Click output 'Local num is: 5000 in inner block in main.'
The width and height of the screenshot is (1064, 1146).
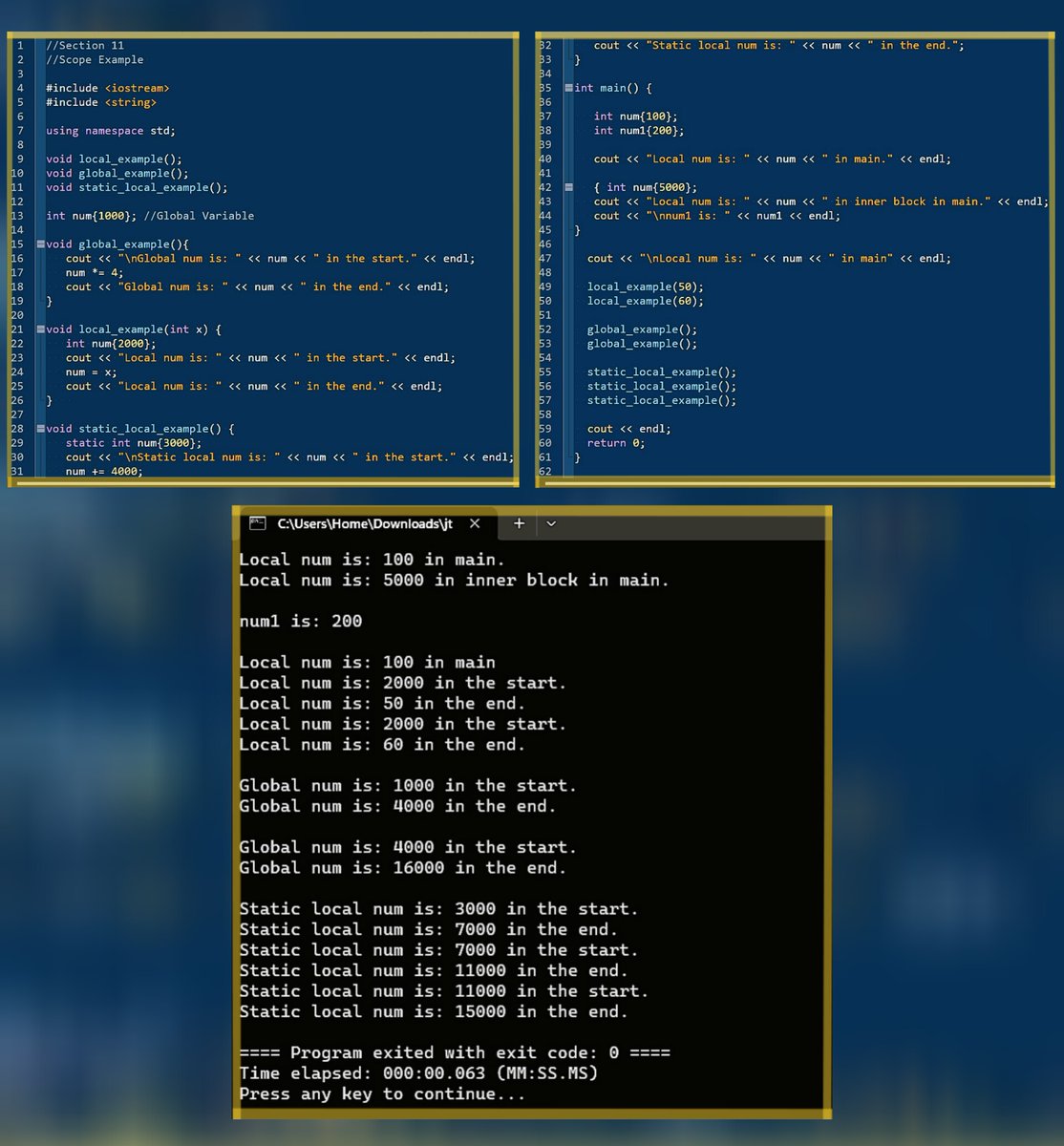(x=454, y=581)
